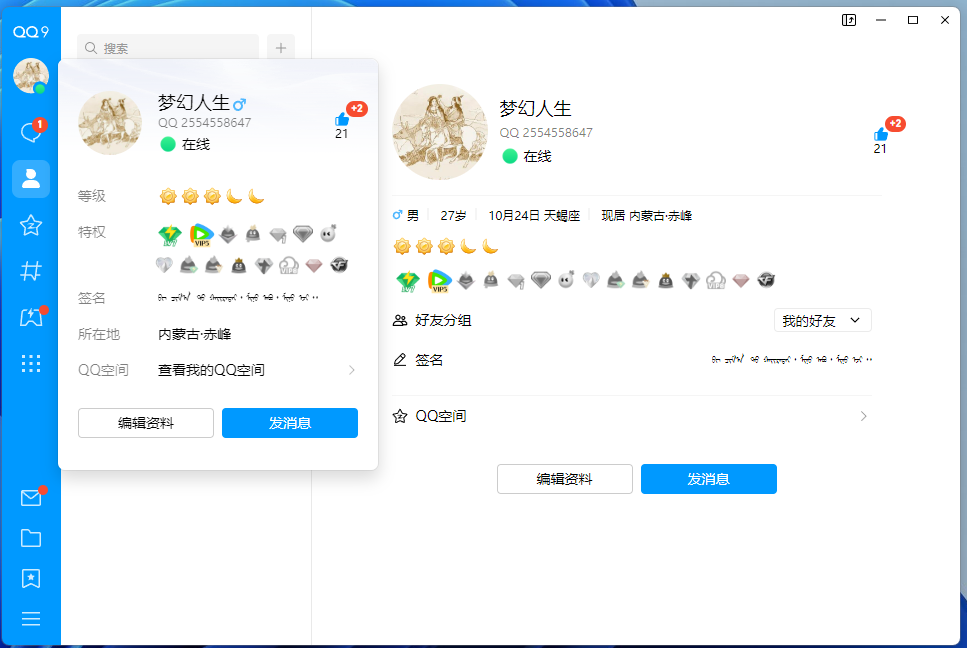Click 发消息 in the popup card

point(290,423)
